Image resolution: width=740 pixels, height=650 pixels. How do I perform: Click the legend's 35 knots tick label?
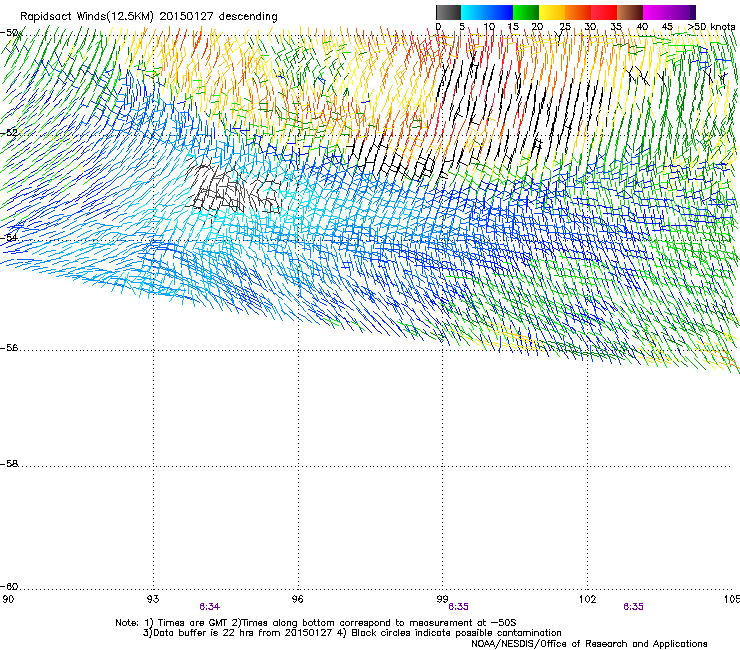tap(616, 26)
